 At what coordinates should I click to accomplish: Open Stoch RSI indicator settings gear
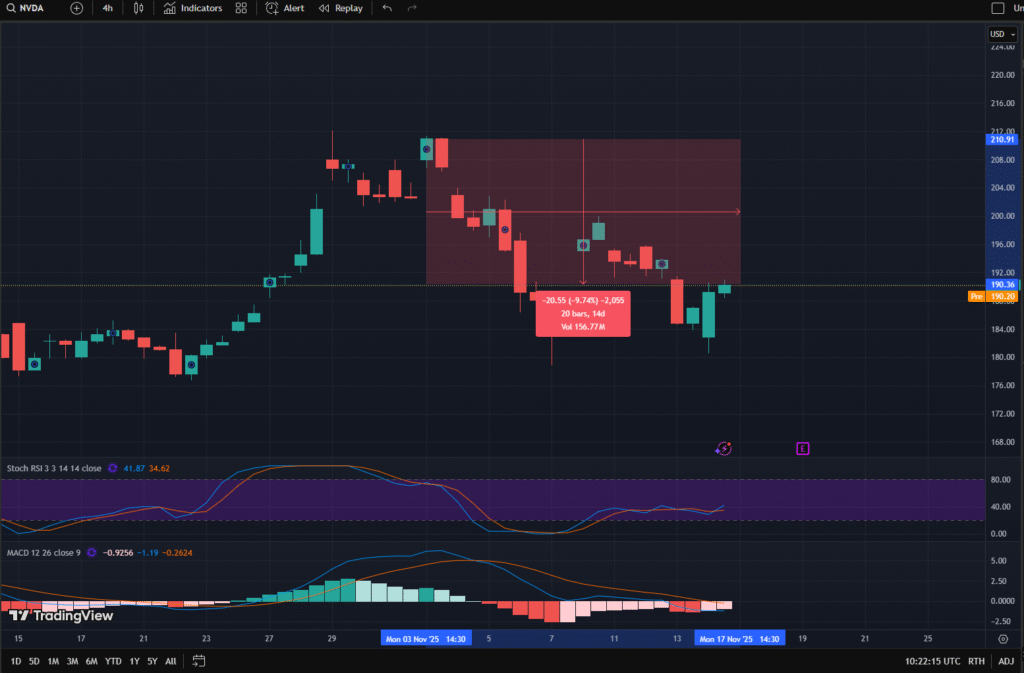click(x=112, y=468)
